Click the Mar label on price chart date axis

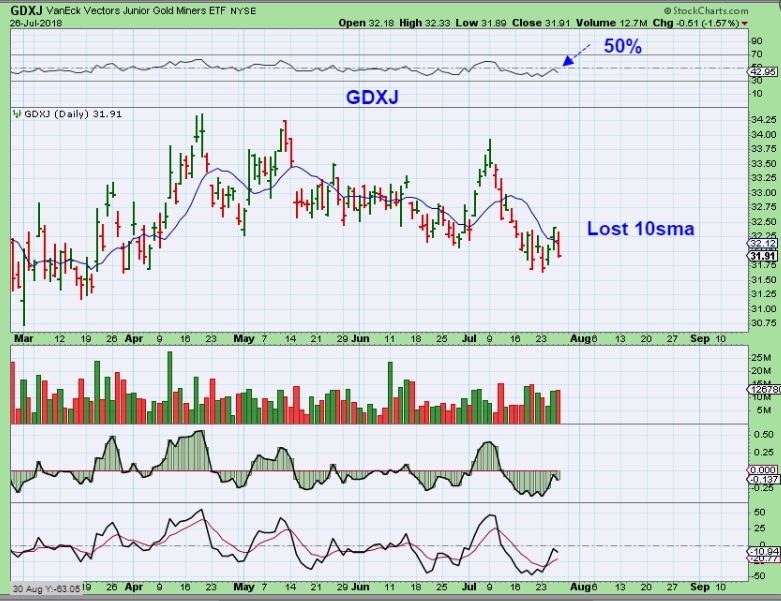pos(23,339)
